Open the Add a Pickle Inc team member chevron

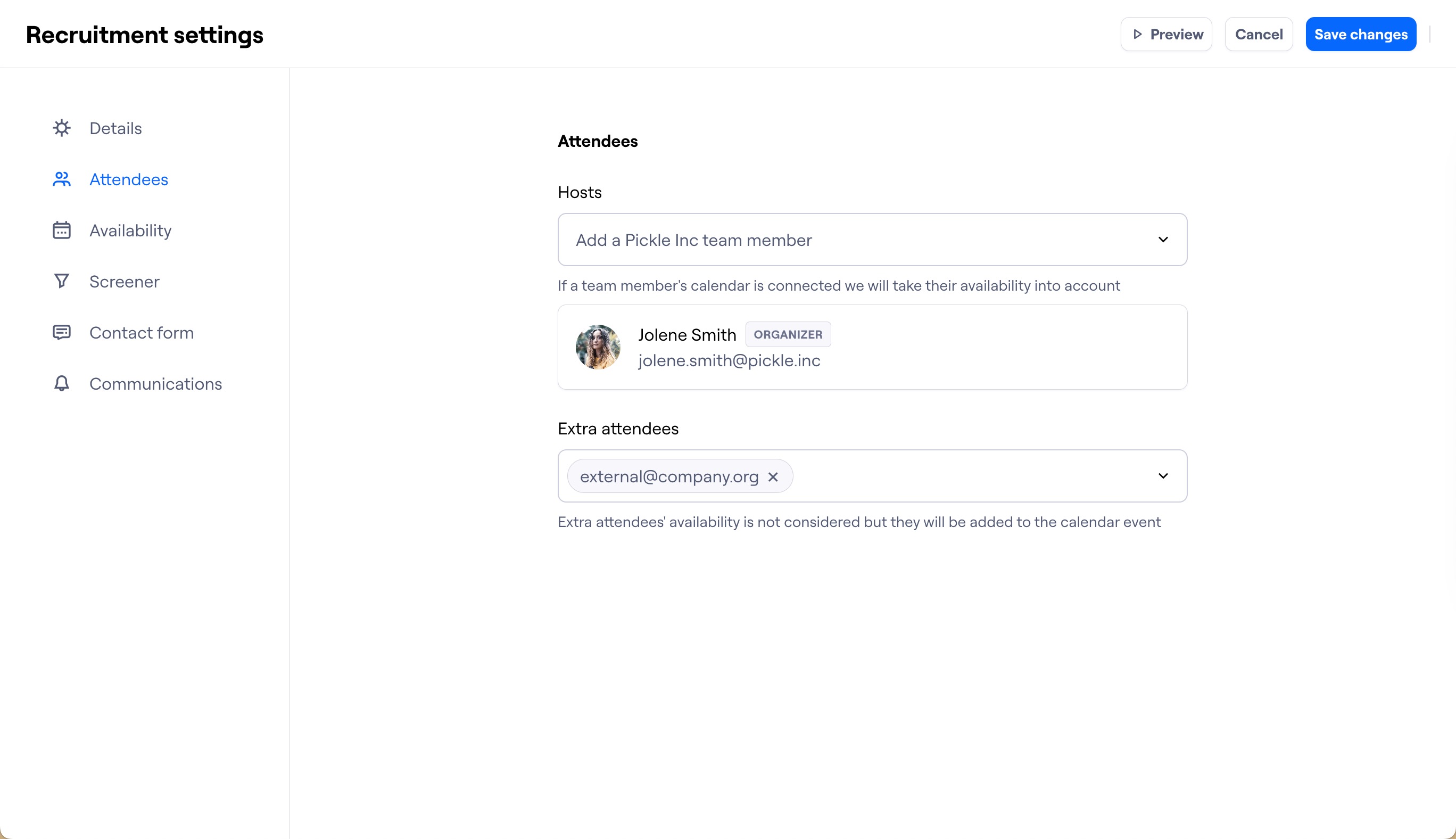1163,240
